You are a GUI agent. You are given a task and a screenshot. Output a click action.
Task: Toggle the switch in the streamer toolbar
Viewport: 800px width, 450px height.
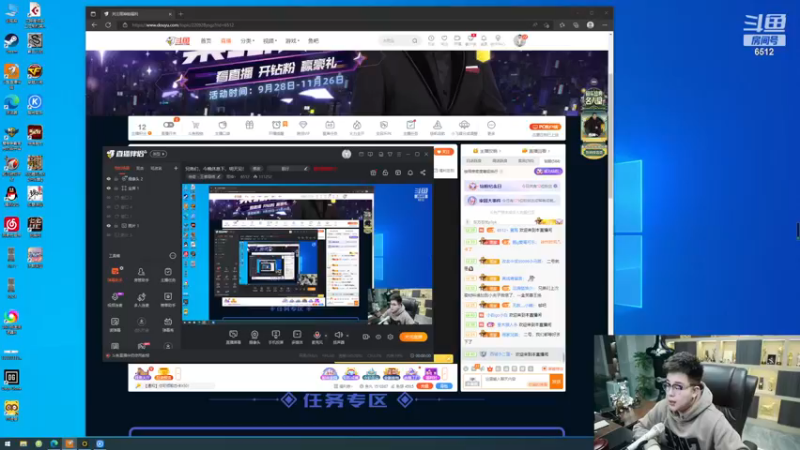click(168, 125)
